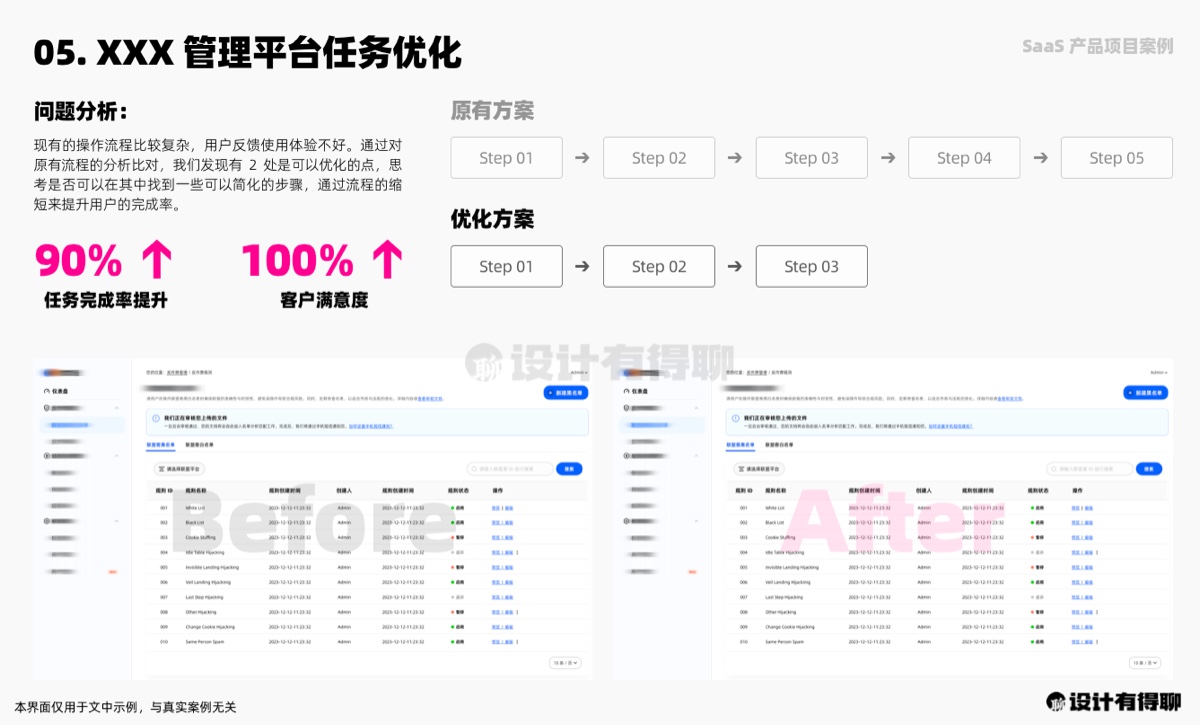1200x726 pixels.
Task: Click the arrow between Step 04 and Step 05
Action: coord(1040,158)
